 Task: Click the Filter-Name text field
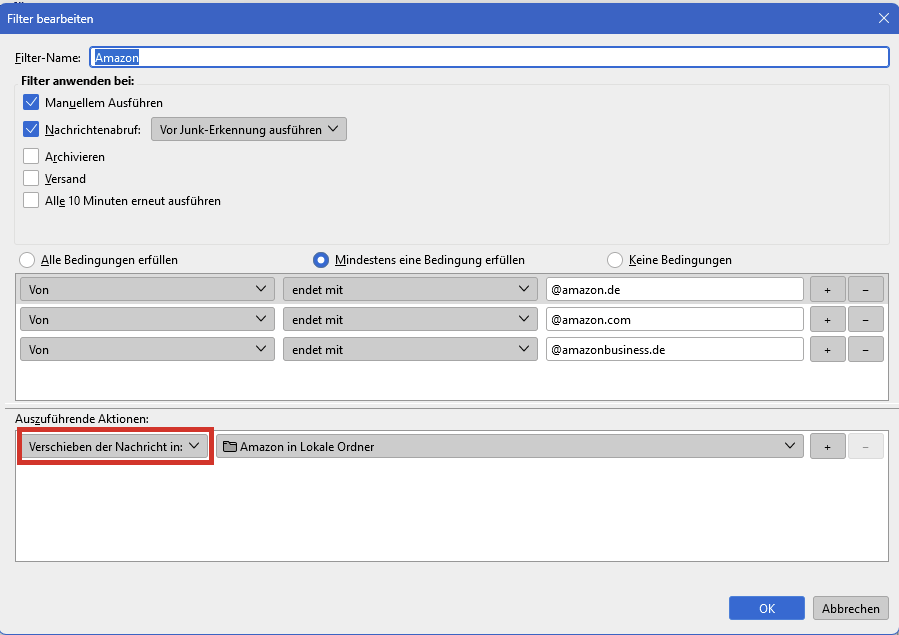tap(489, 58)
